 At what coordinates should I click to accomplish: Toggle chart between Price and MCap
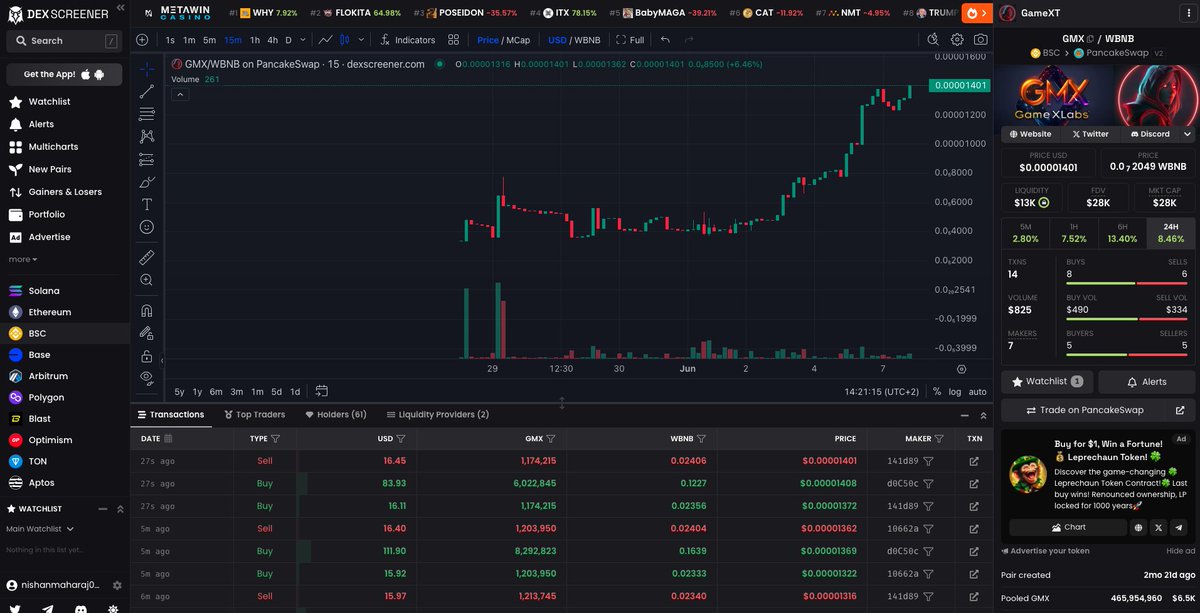pyautogui.click(x=503, y=40)
